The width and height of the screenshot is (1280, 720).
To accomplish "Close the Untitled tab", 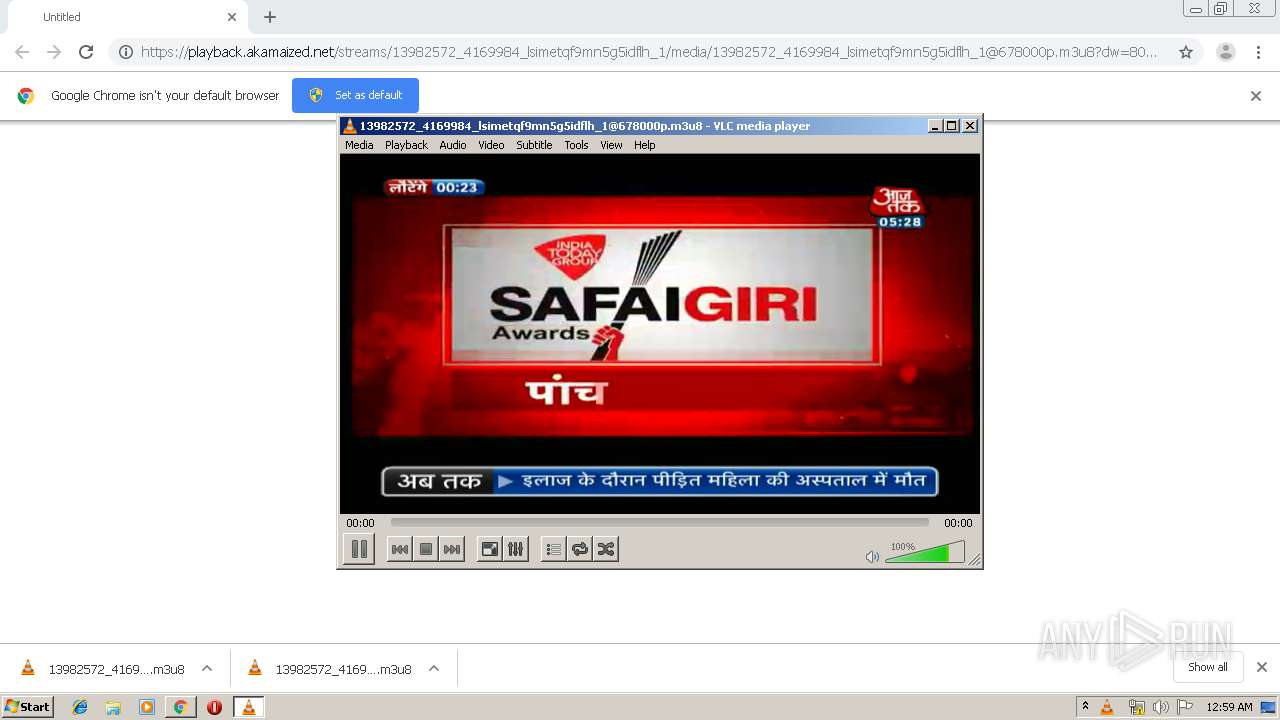I will pos(232,17).
